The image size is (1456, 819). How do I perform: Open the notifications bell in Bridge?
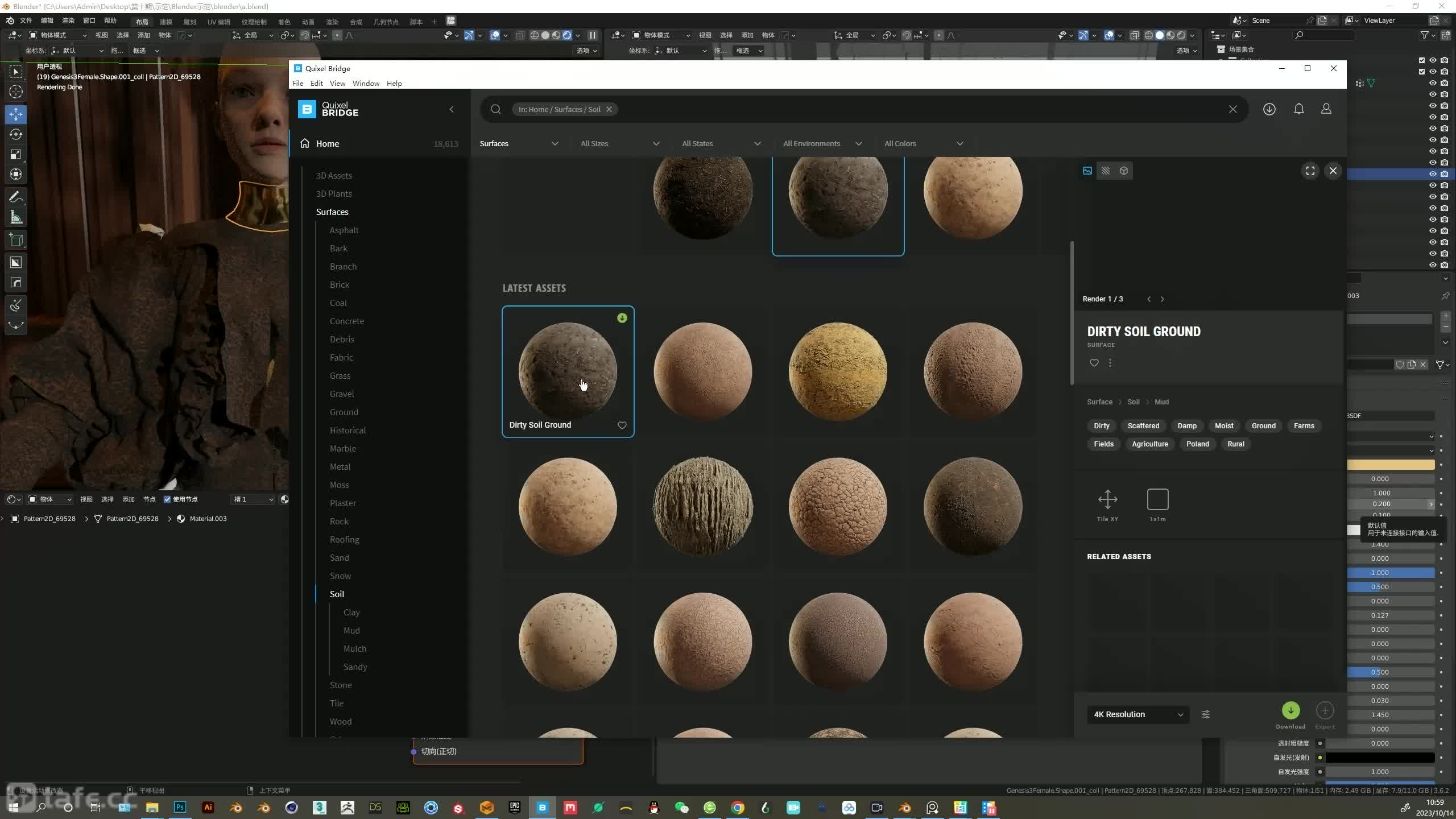tap(1299, 109)
